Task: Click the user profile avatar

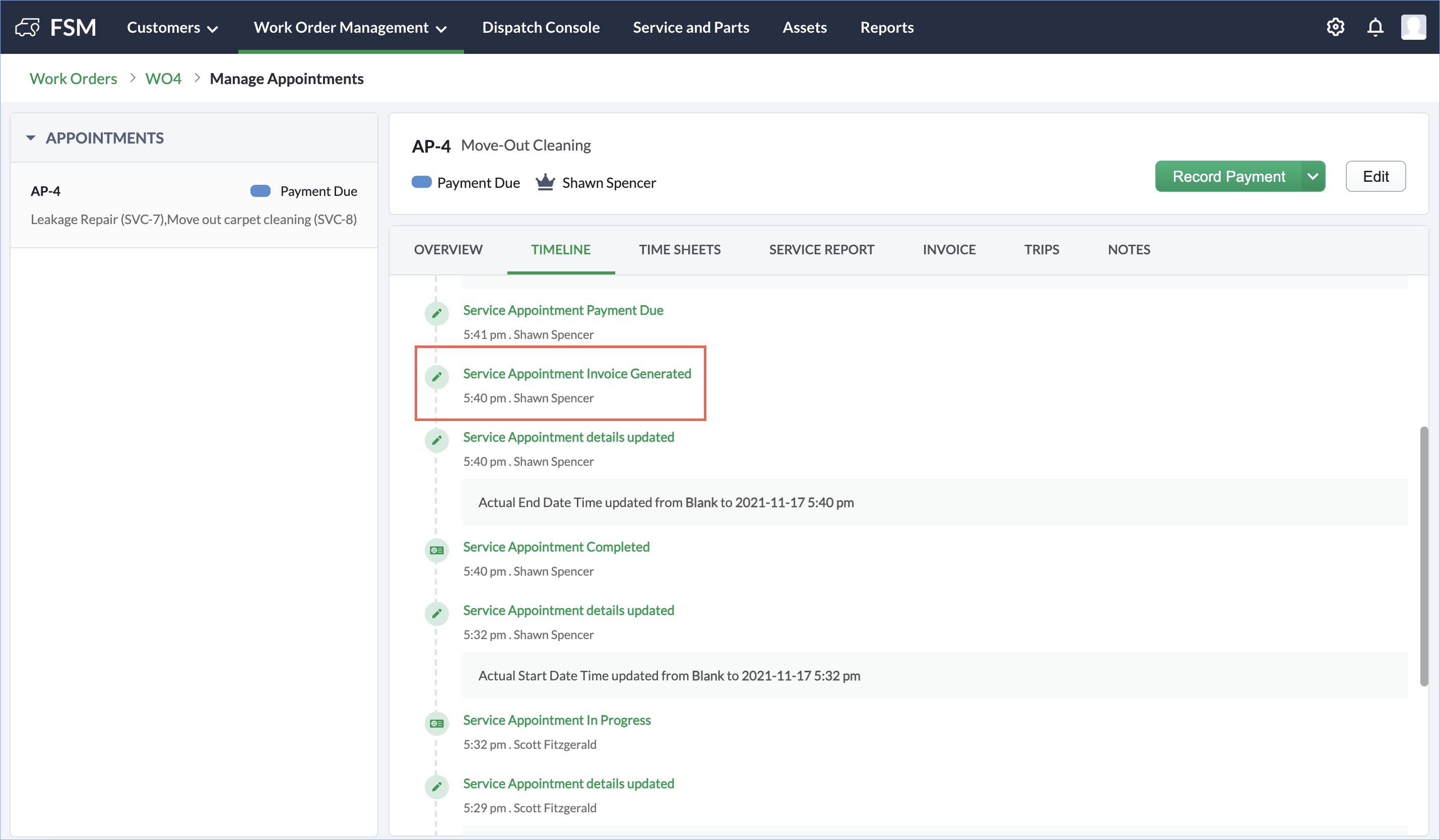Action: pyautogui.click(x=1413, y=27)
